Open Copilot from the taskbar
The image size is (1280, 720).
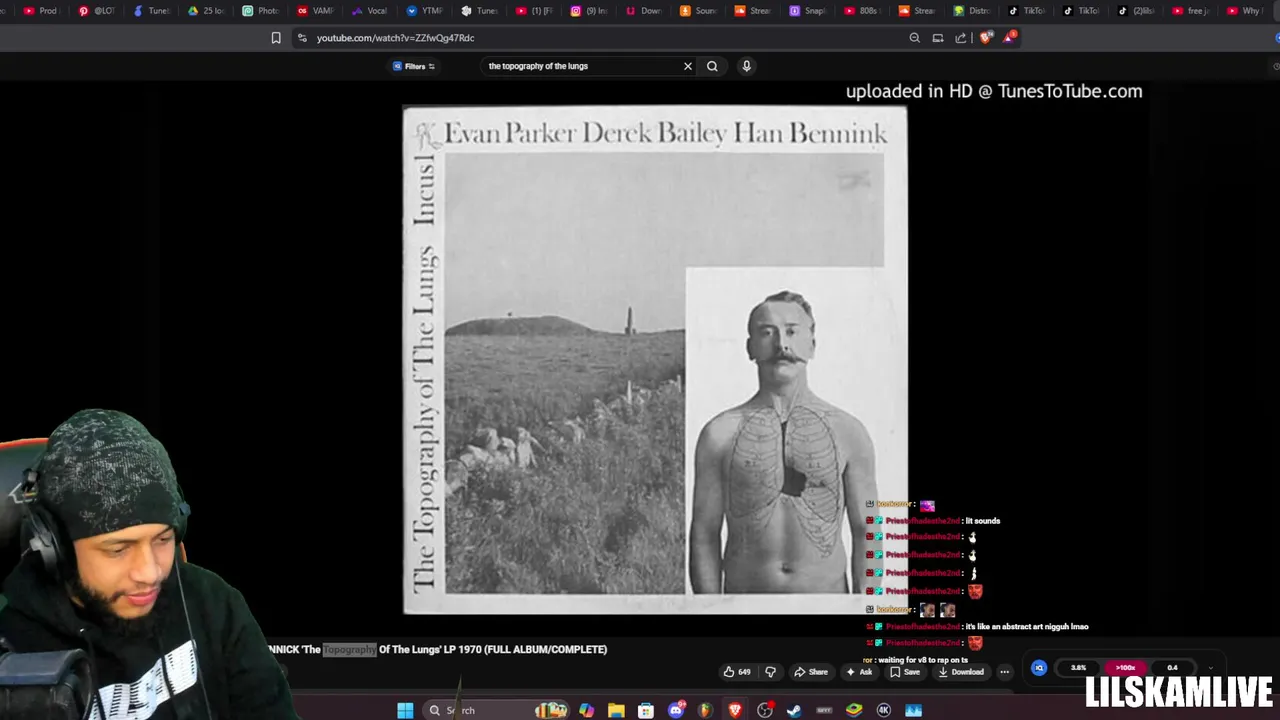coord(586,710)
